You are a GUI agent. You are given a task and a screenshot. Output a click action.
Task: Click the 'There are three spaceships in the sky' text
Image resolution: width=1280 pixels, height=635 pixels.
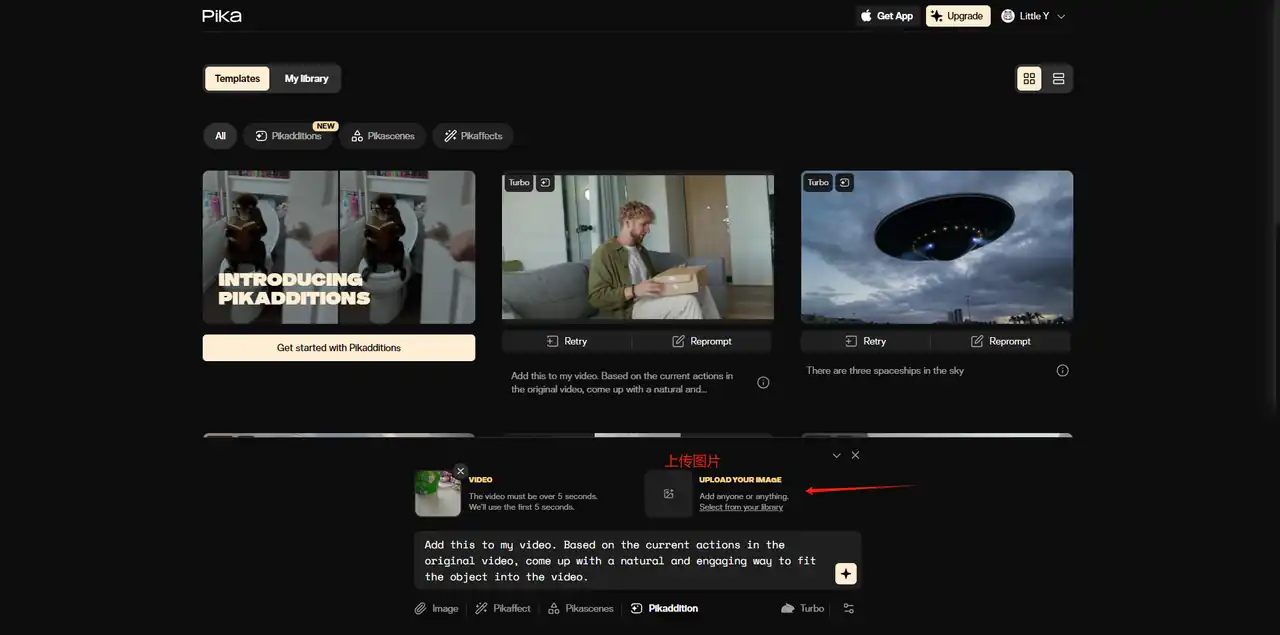(885, 371)
